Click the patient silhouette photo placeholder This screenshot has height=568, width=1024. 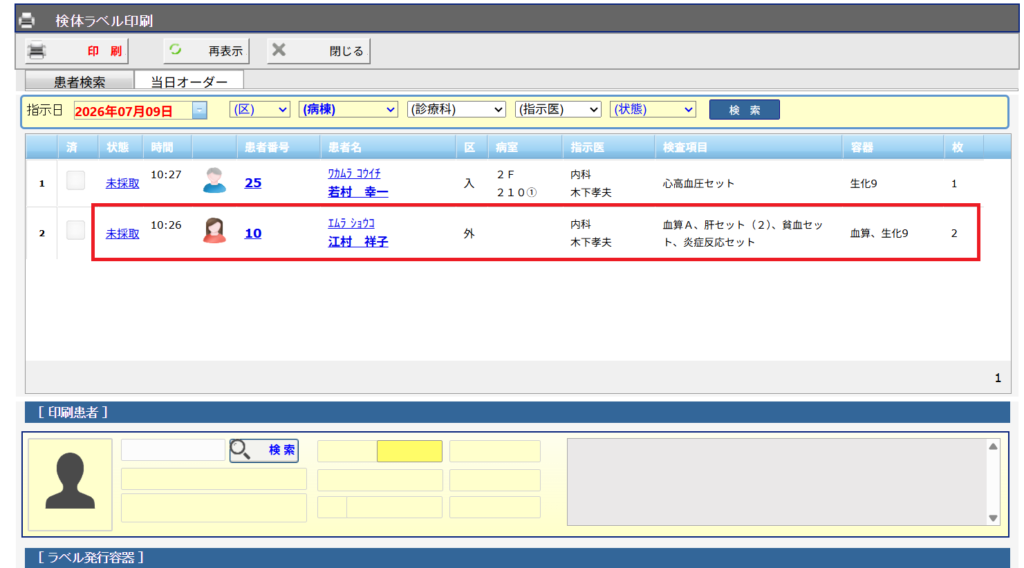point(70,484)
